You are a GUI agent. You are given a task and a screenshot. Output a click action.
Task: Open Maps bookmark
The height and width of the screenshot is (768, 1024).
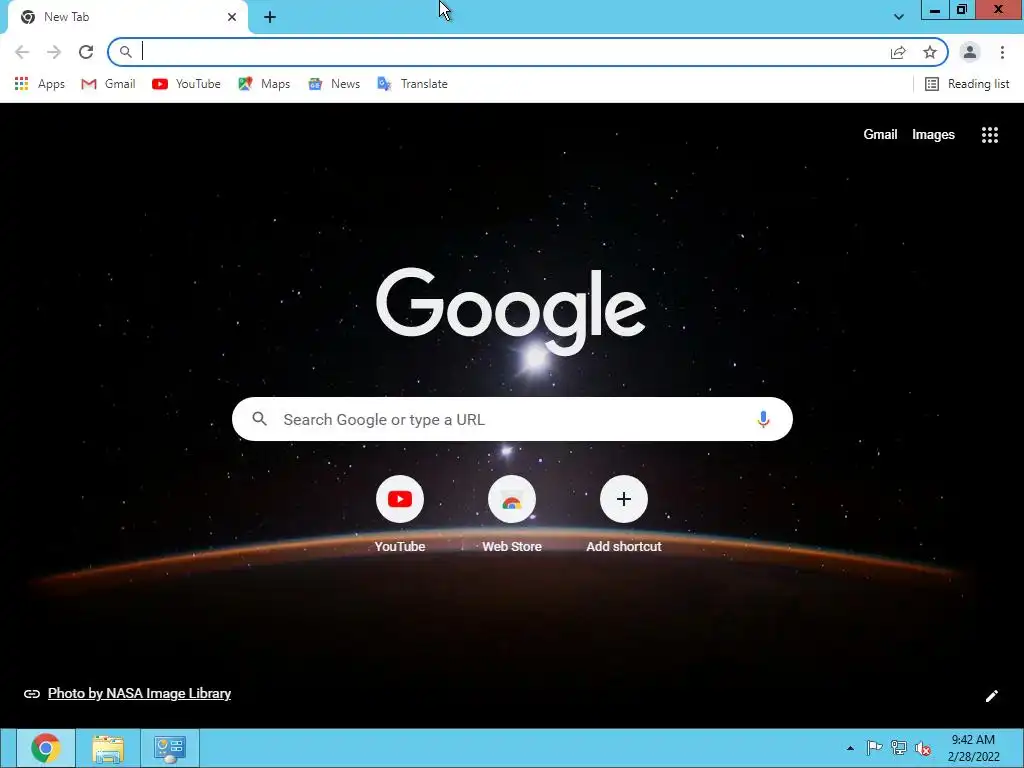click(x=264, y=84)
